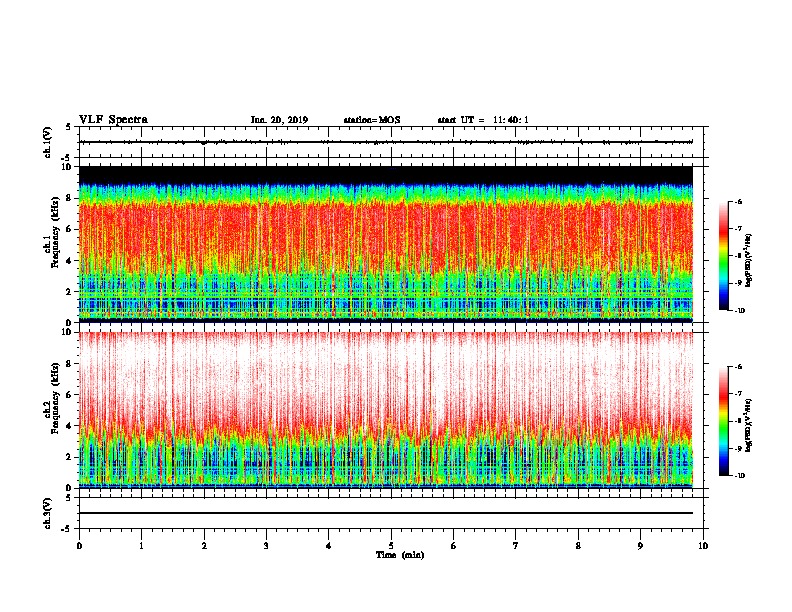
Task: Click the "0" tick on time axis
Action: (79, 546)
